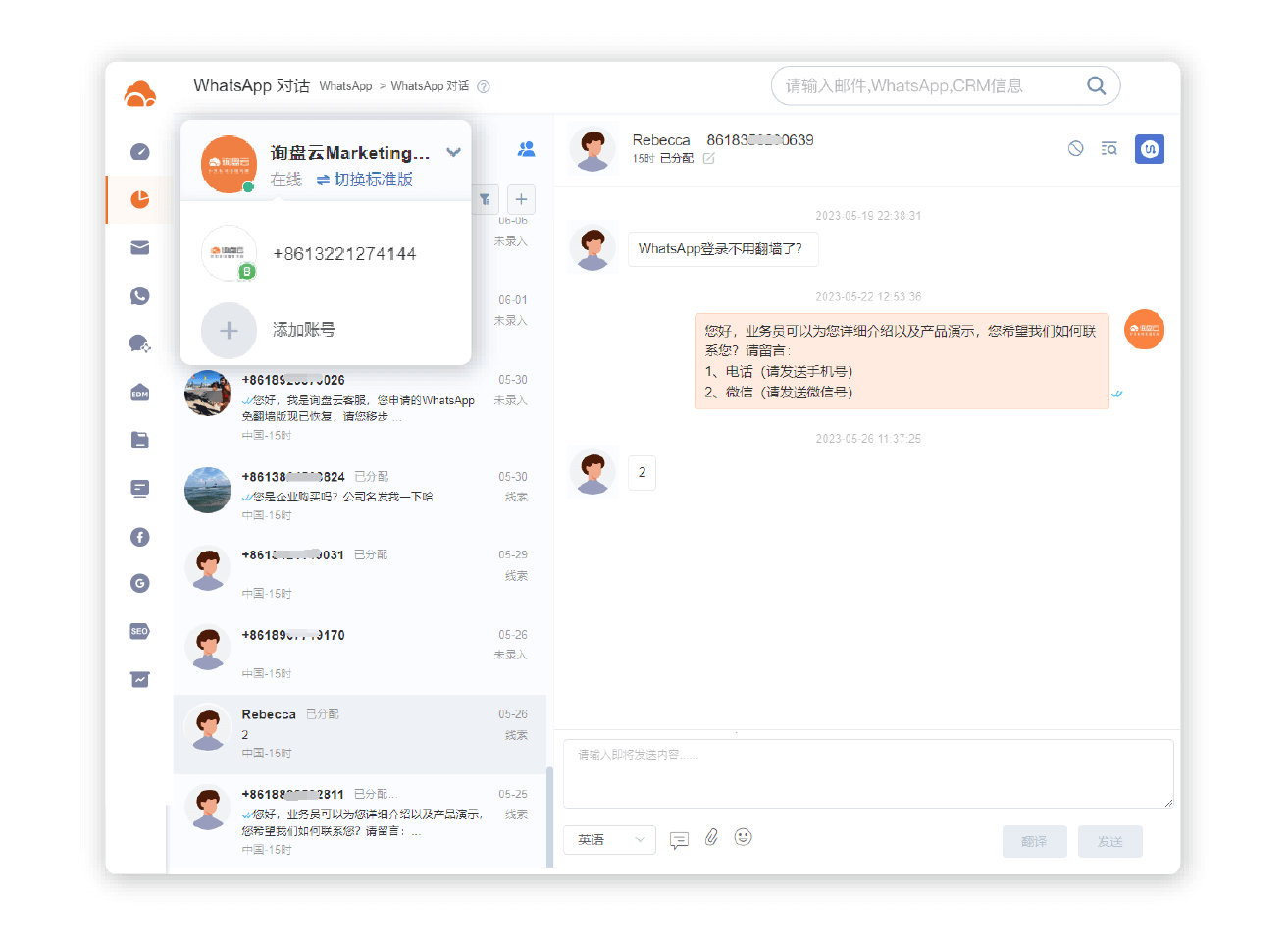Open the dashboard gauge sidebar icon

pos(140,151)
